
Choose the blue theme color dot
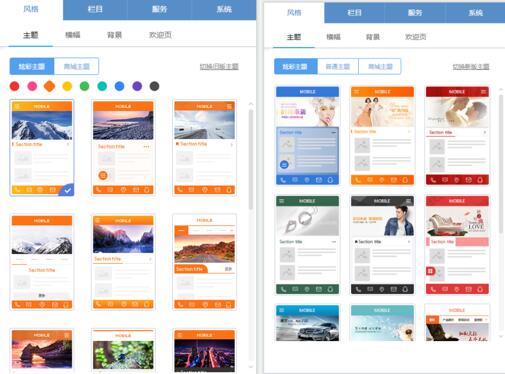coord(119,86)
